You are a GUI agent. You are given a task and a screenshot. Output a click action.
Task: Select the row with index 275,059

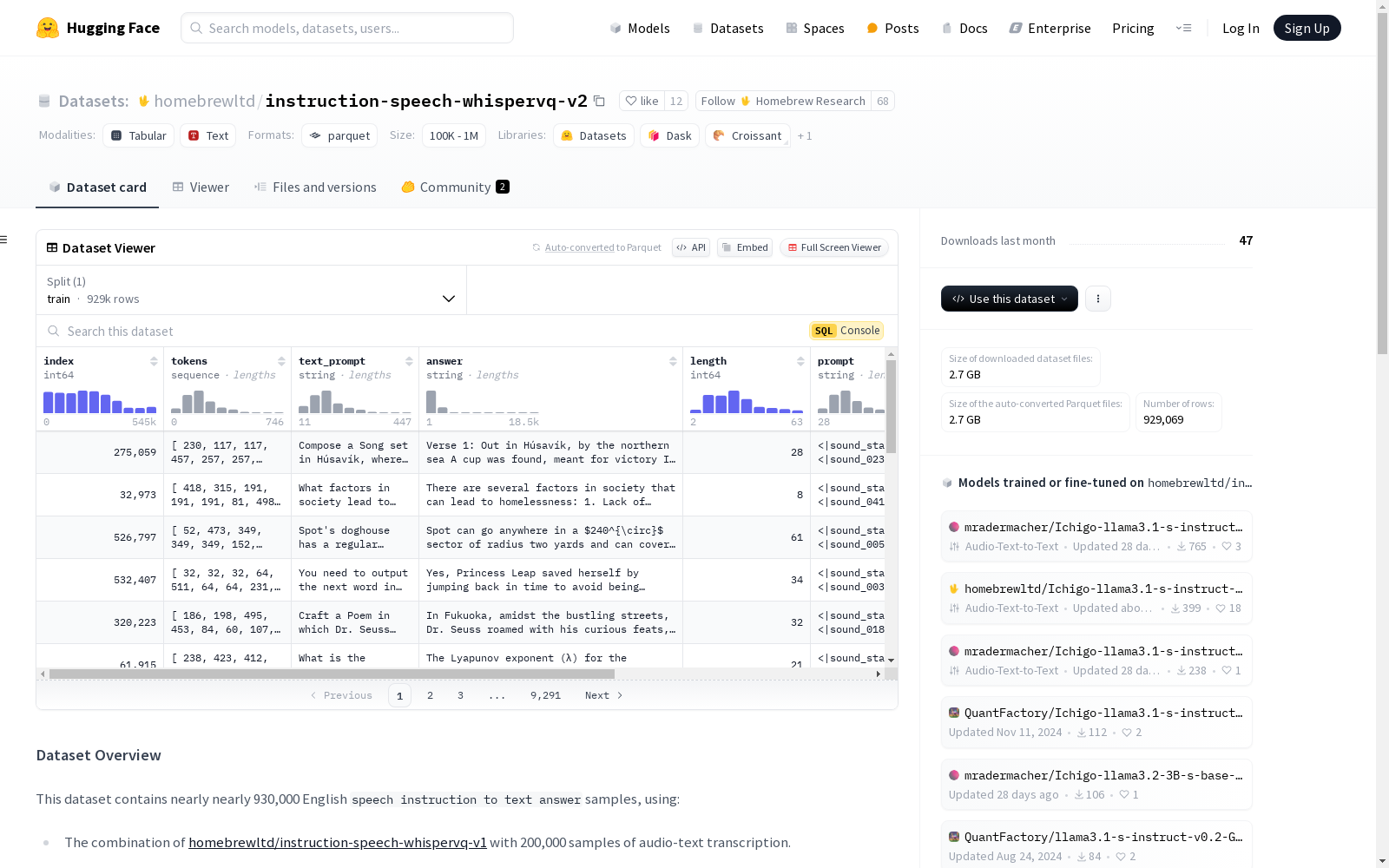461,452
